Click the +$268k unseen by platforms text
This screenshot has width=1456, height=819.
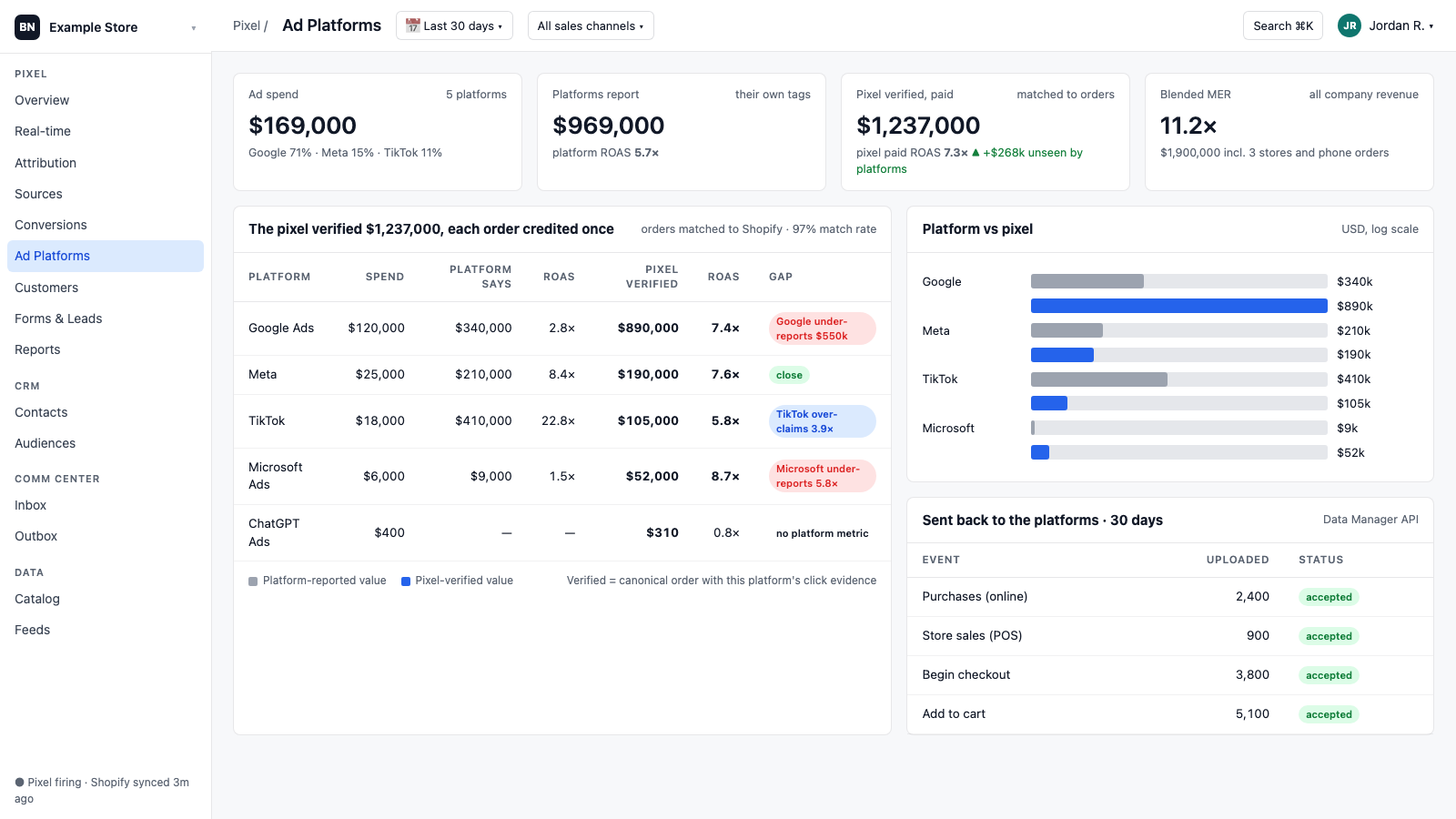coord(972,161)
